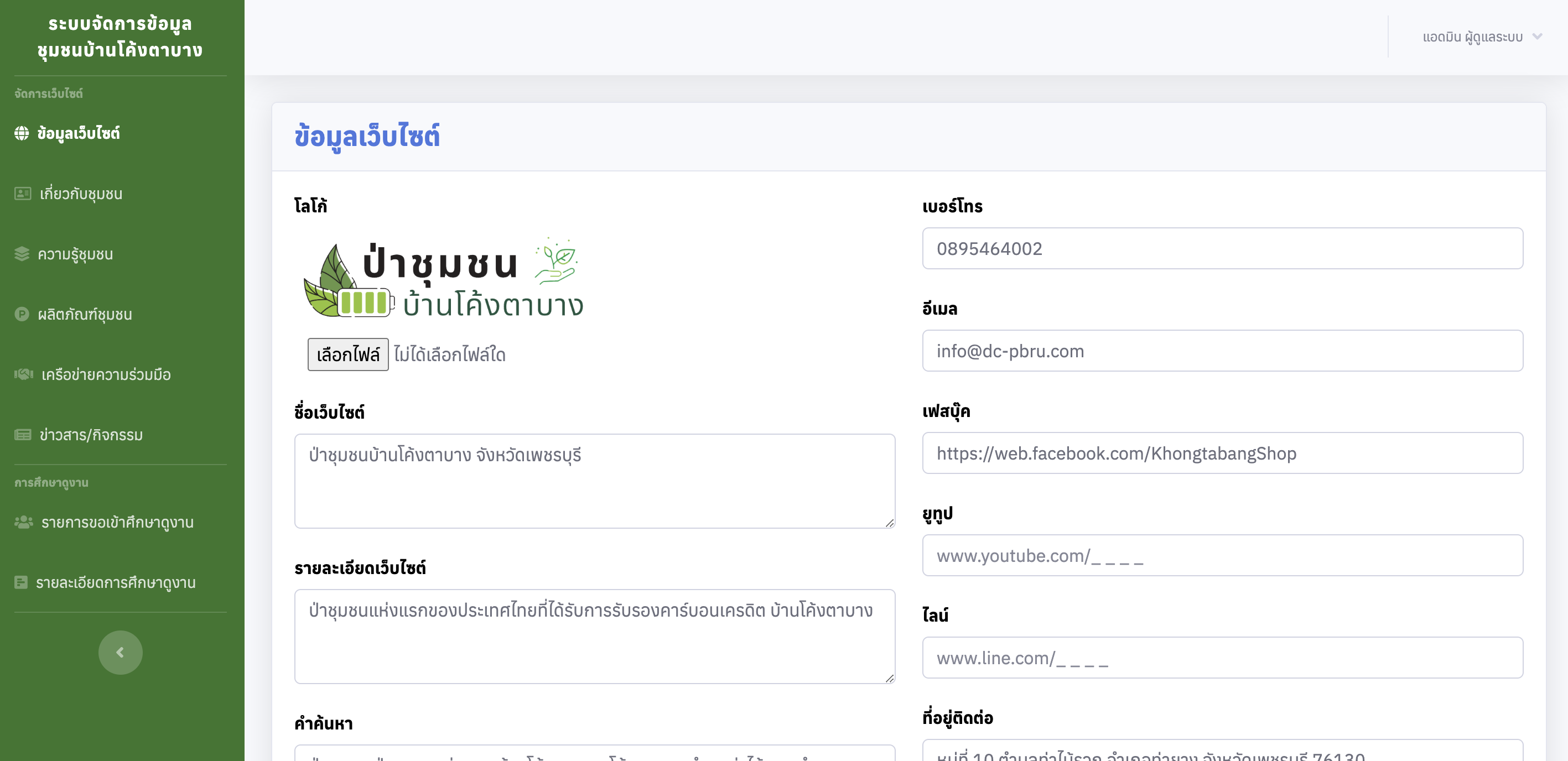Click the ชื่อเว็บไซต์ website name textarea
The height and width of the screenshot is (761, 1568).
click(594, 481)
